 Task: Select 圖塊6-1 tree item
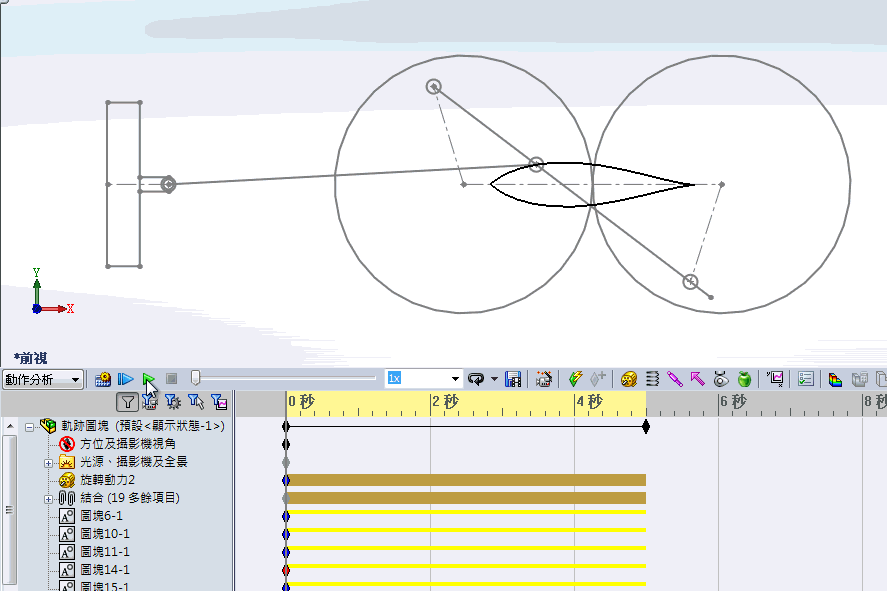[x=101, y=516]
